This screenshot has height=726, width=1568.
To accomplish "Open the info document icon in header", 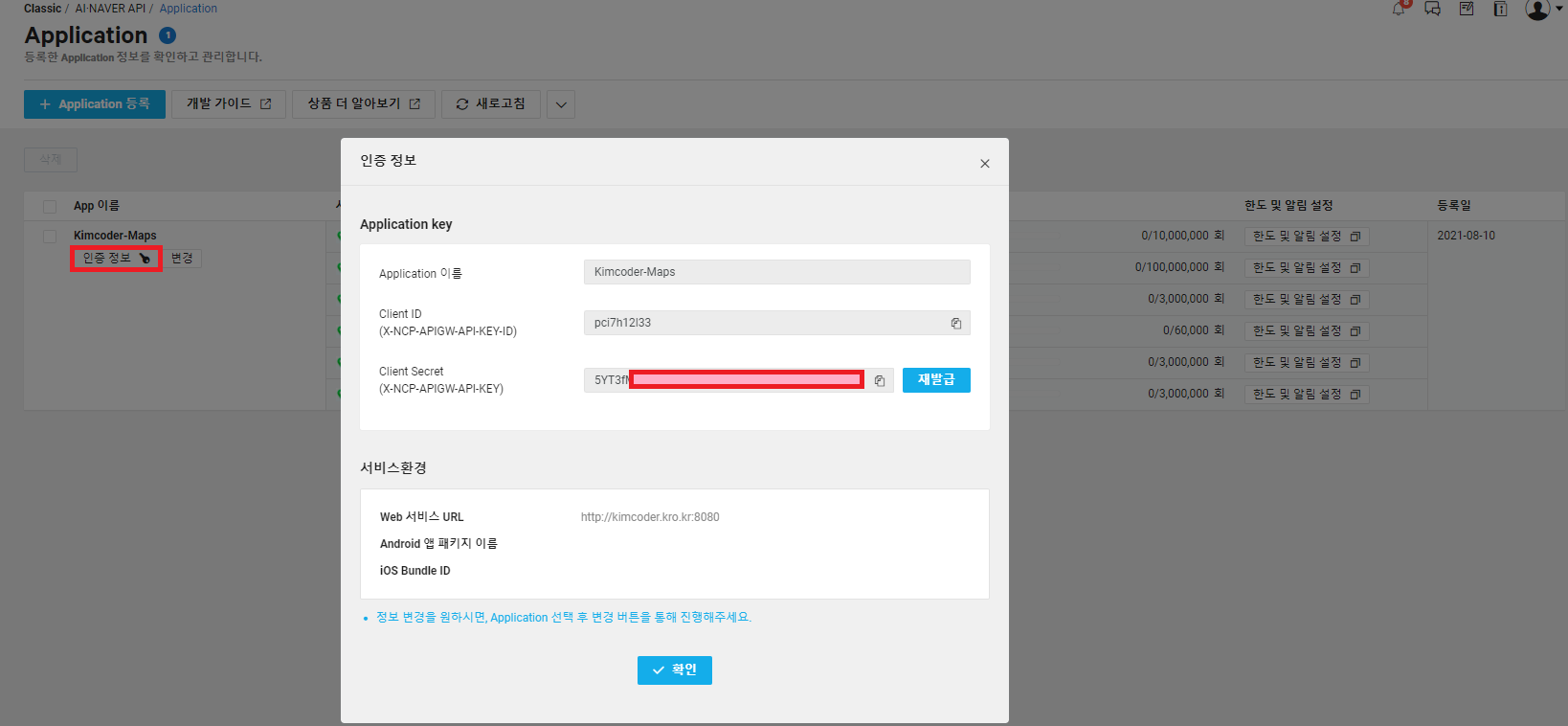I will click(x=1500, y=9).
